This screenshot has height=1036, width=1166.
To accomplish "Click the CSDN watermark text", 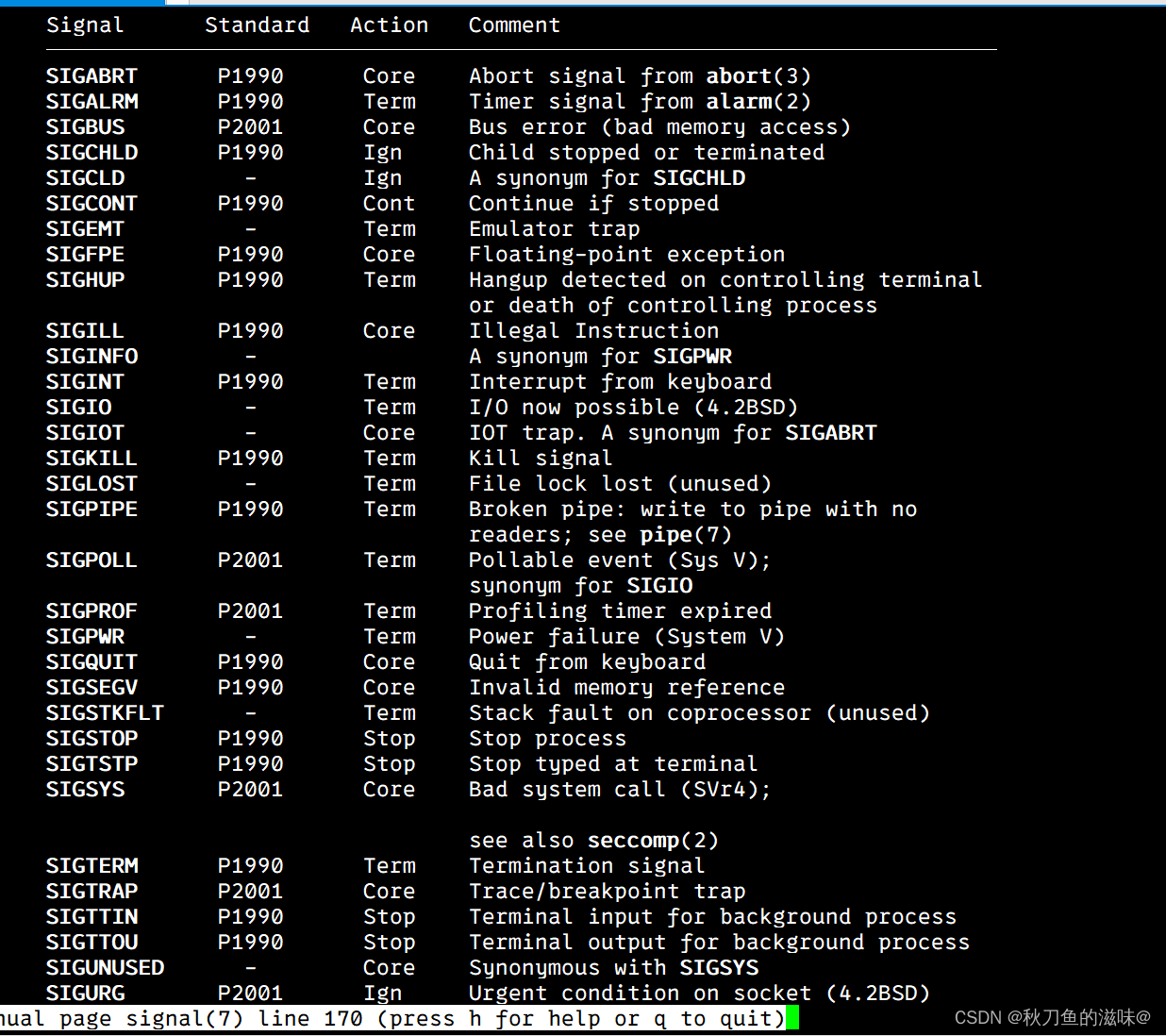I will click(1052, 1017).
